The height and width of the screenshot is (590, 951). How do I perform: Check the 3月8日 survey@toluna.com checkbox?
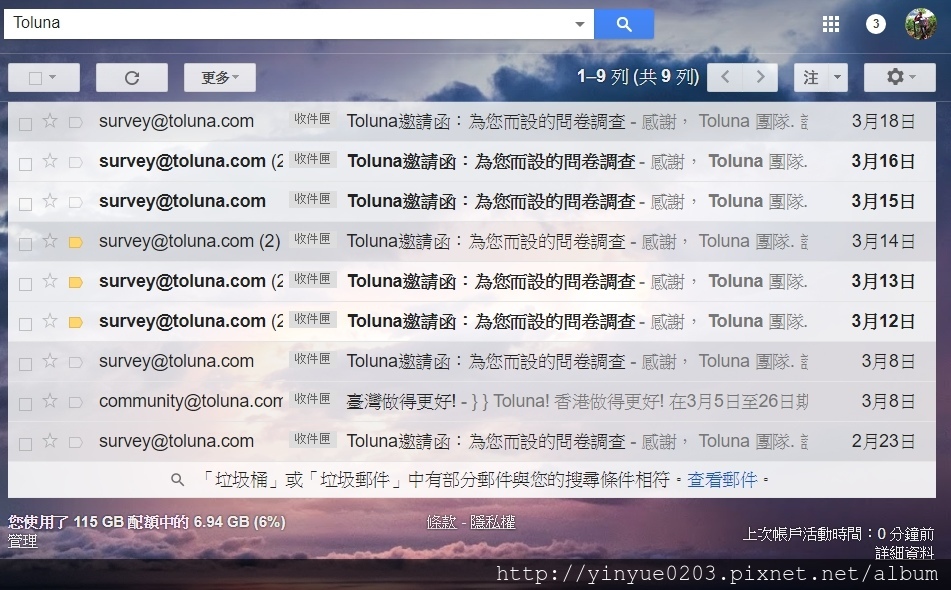[x=25, y=364]
